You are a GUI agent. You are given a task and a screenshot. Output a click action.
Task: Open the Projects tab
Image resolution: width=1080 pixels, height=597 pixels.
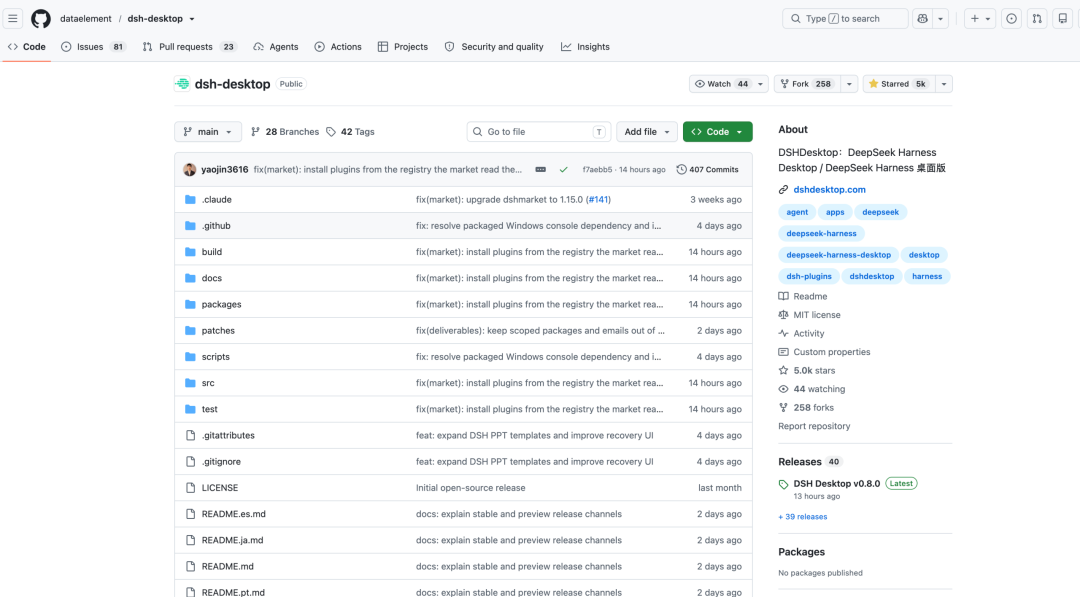pyautogui.click(x=403, y=47)
